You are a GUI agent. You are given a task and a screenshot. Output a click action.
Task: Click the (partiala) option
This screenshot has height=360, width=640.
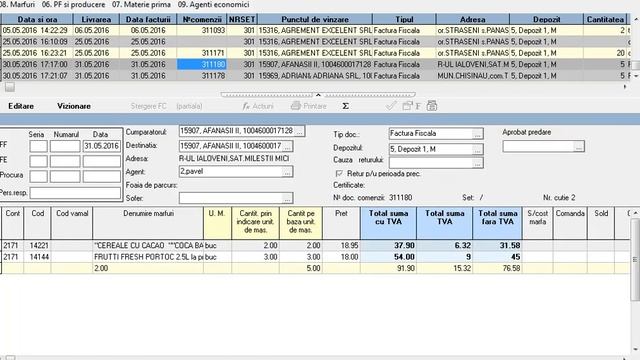tap(189, 106)
